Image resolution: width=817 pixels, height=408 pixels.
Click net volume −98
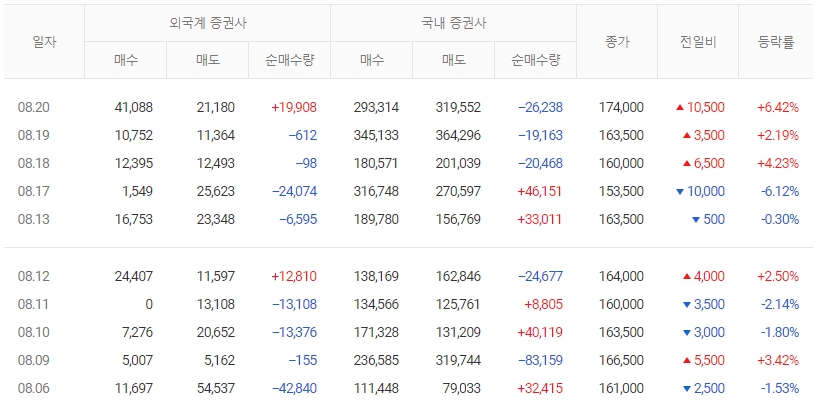pos(306,164)
